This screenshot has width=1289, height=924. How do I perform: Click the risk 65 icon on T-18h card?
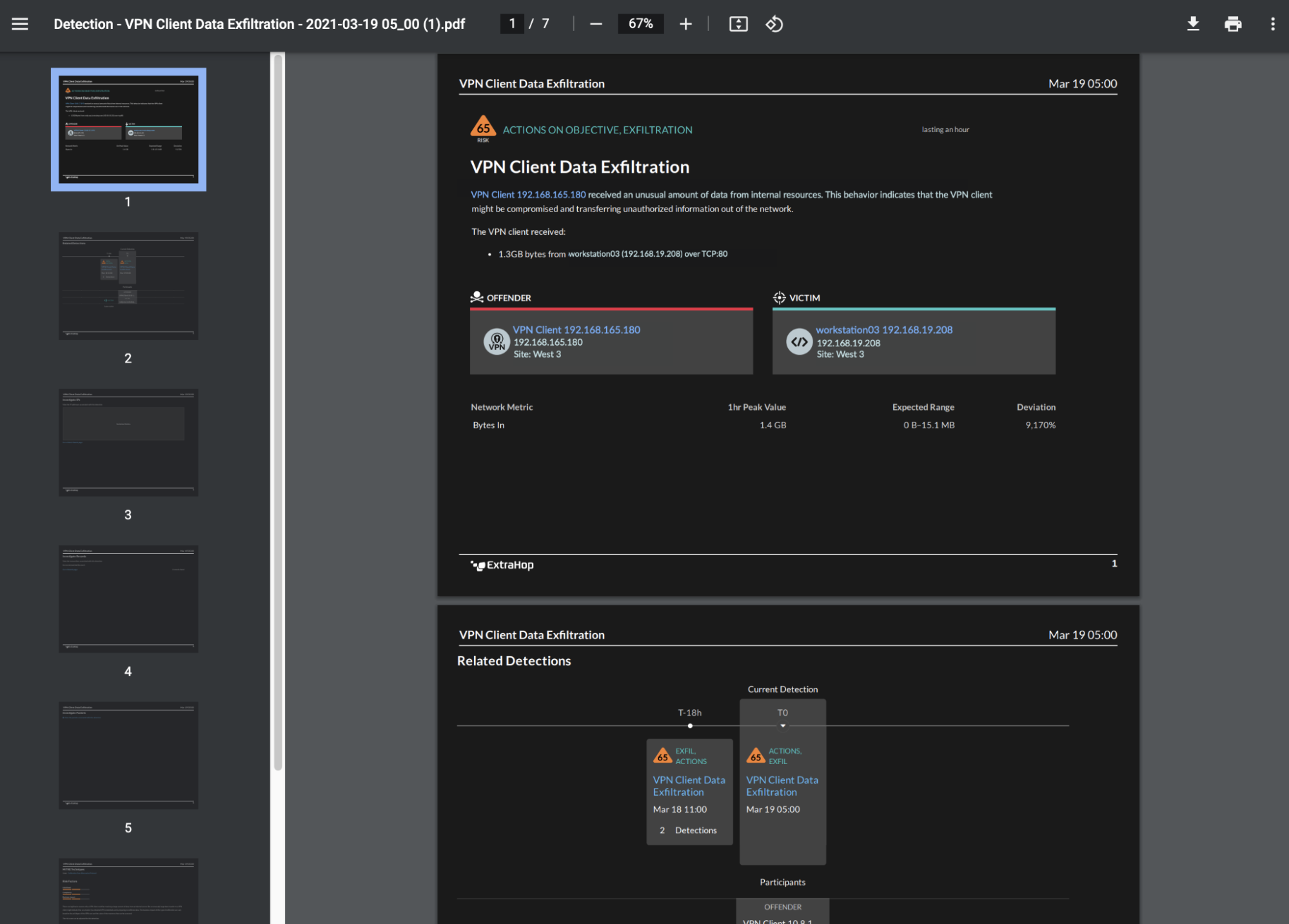662,756
